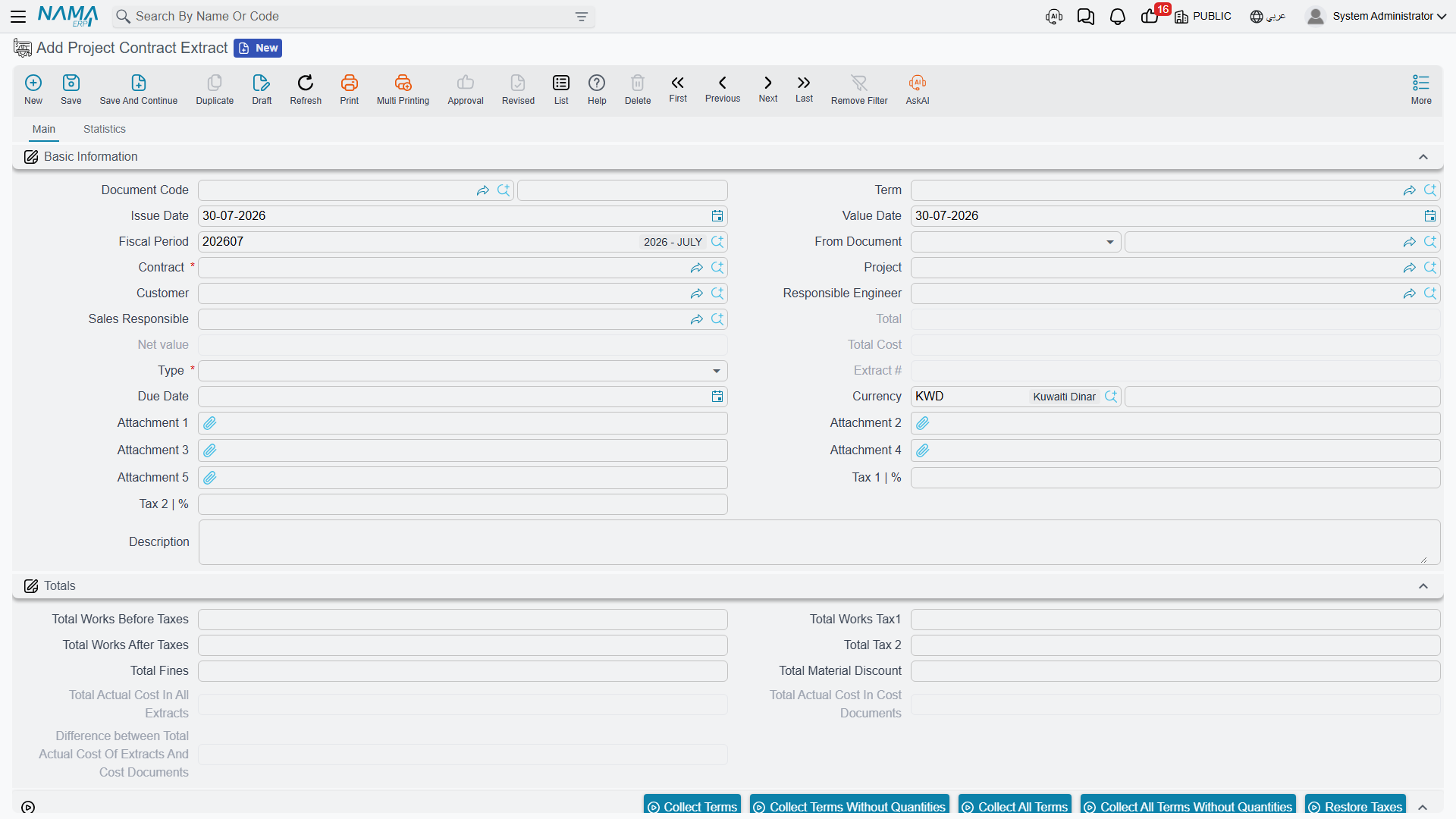Open the From Document dropdown
1456x819 pixels.
click(1110, 242)
